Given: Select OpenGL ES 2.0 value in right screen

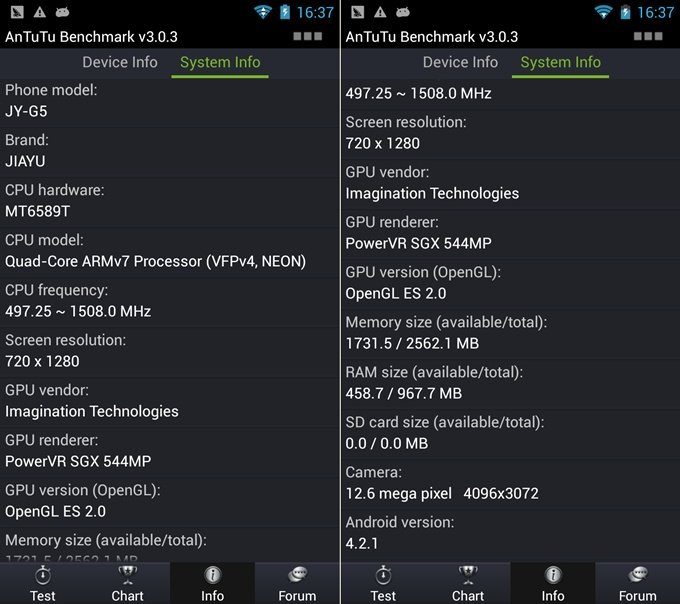Looking at the screenshot, I should tap(396, 293).
